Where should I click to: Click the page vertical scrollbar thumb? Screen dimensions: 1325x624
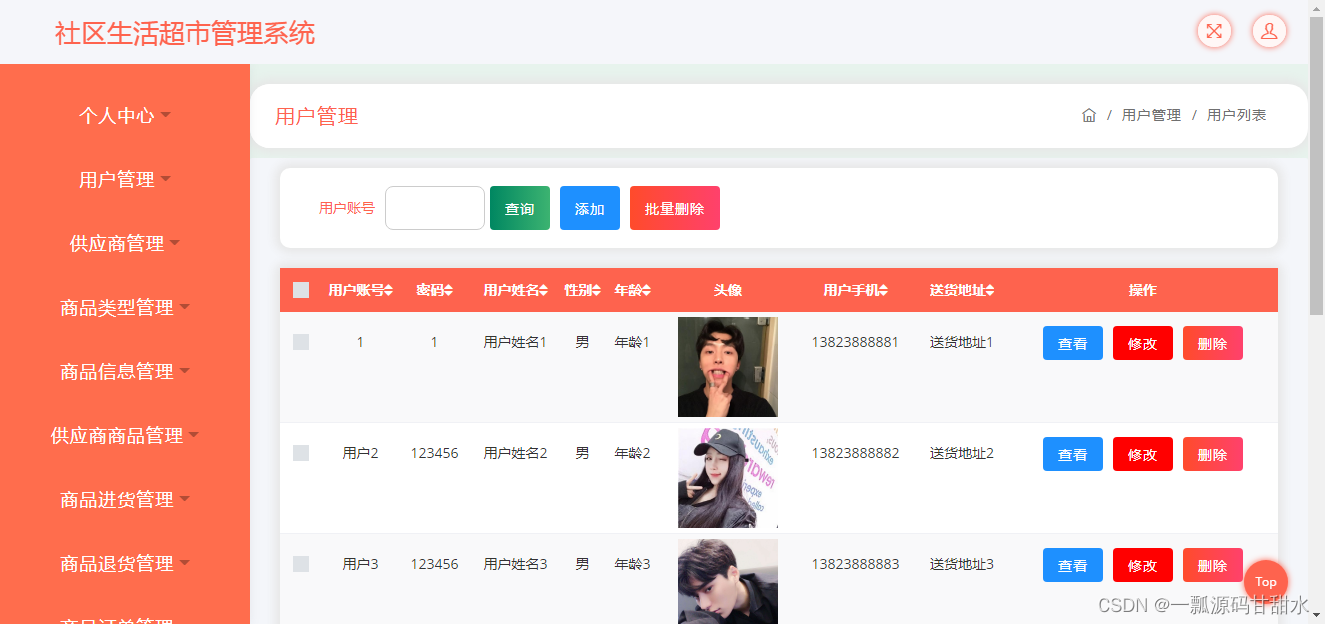coord(1317,165)
